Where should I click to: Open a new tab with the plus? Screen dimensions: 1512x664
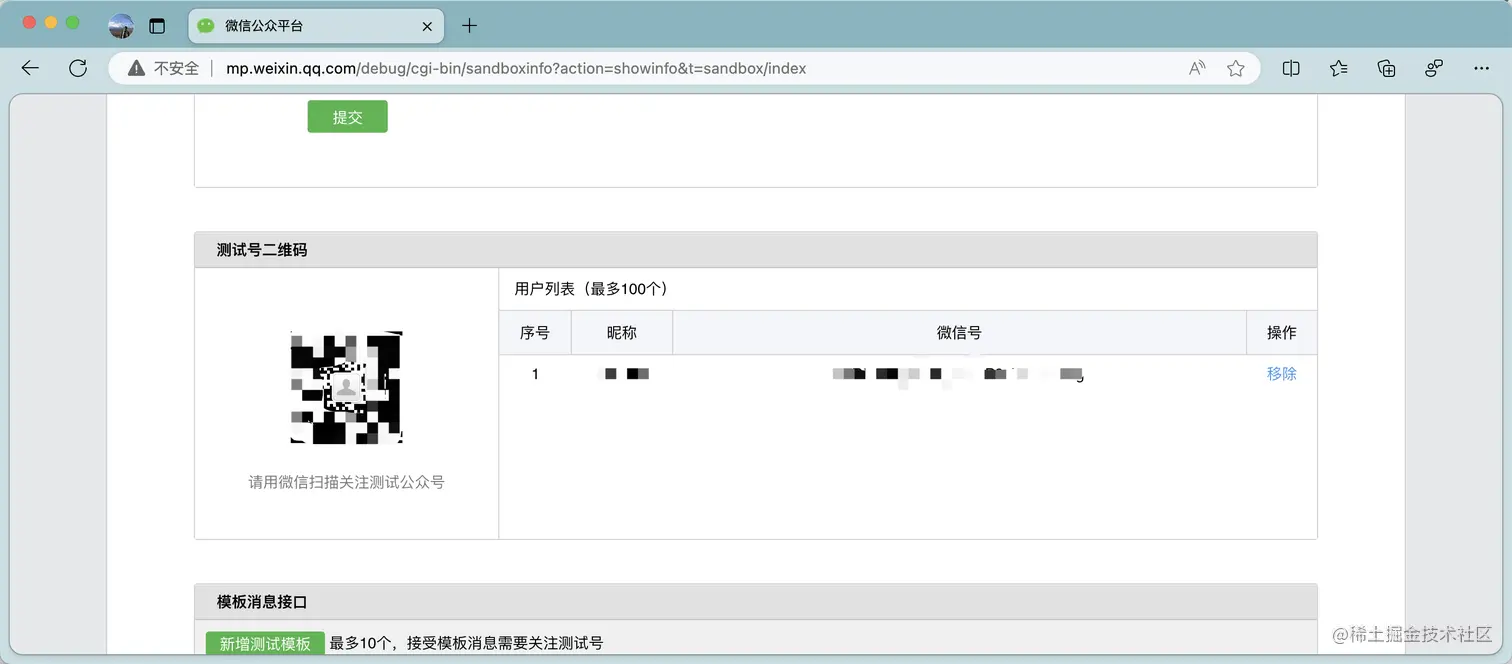(469, 25)
